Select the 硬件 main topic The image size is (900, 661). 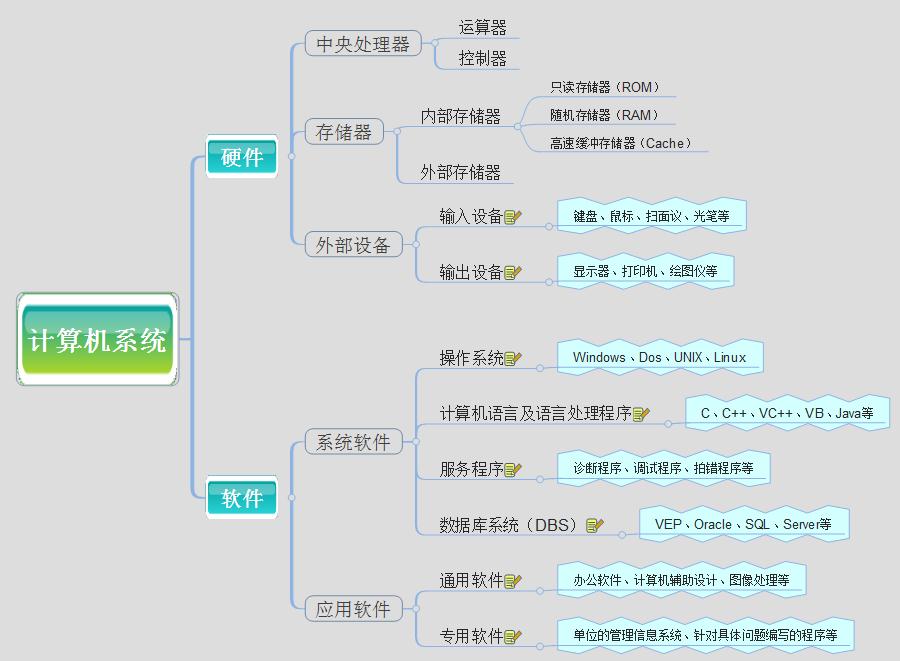click(242, 157)
